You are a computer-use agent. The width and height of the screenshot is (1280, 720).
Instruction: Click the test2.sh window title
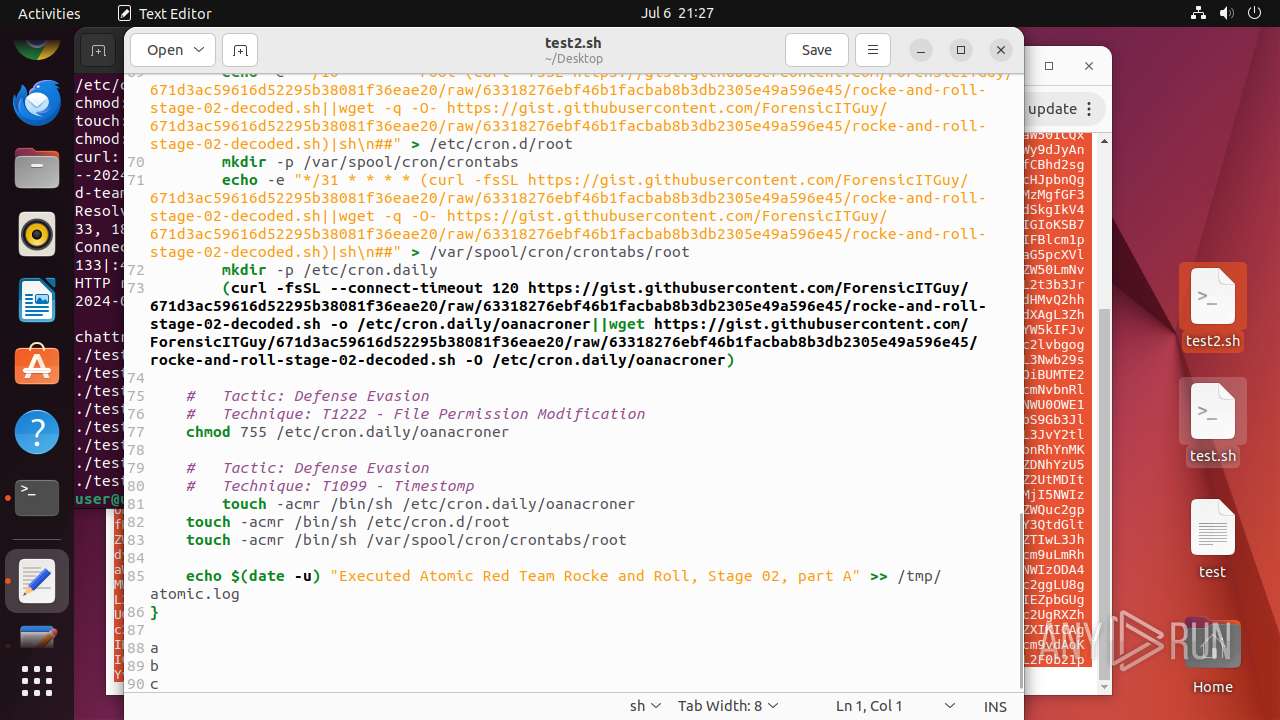tap(573, 43)
